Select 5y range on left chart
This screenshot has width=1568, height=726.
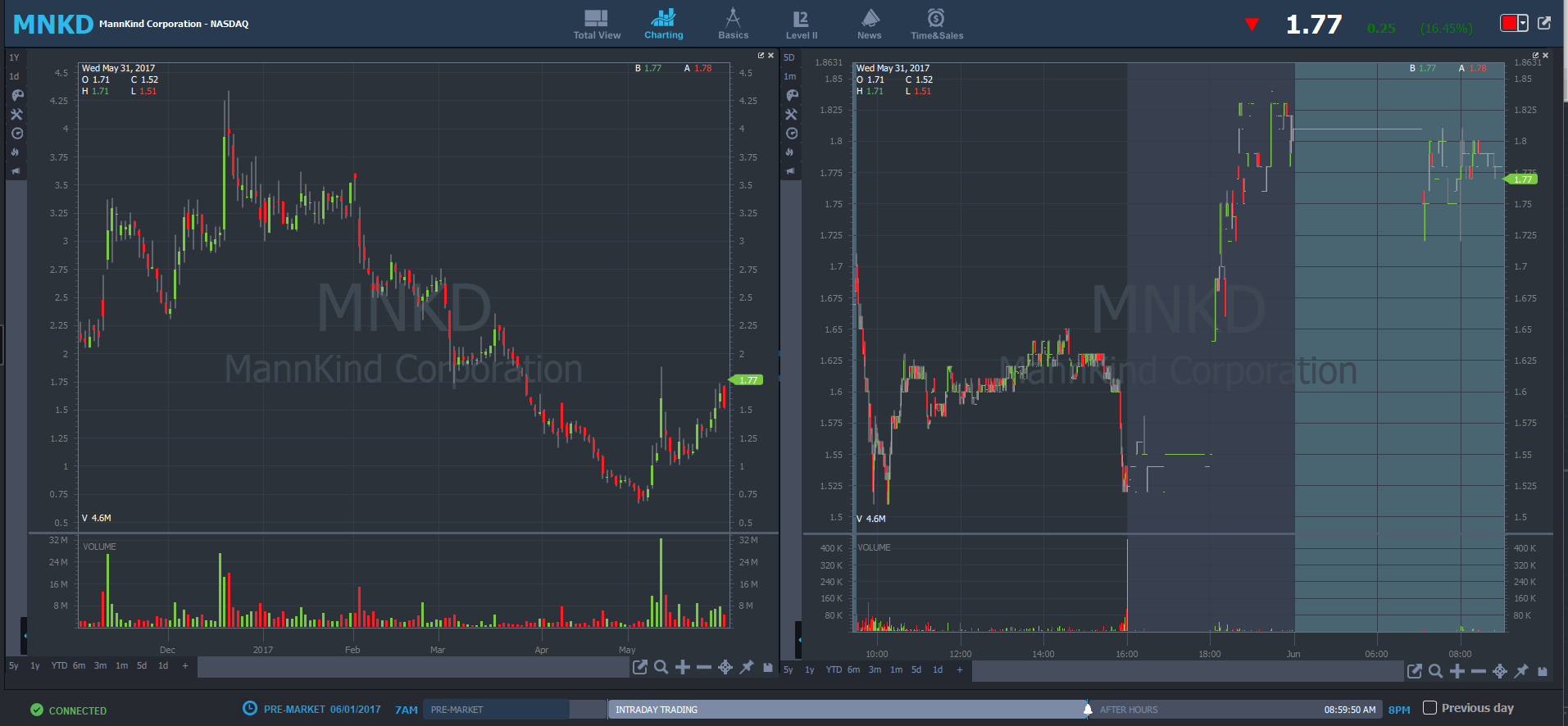[x=14, y=666]
